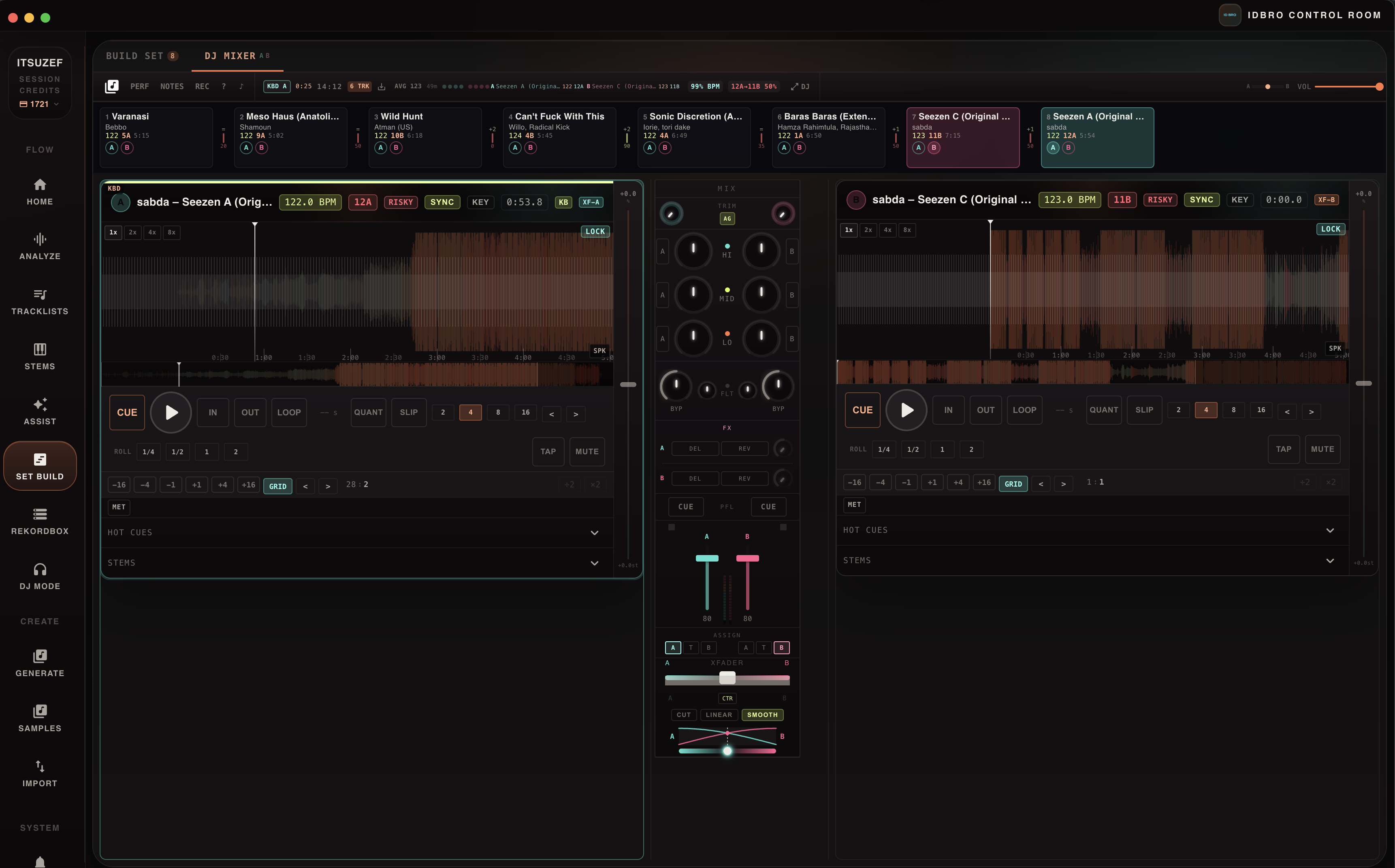Expand to fullscreen DJ view via the arrow icon

pyautogui.click(x=796, y=87)
